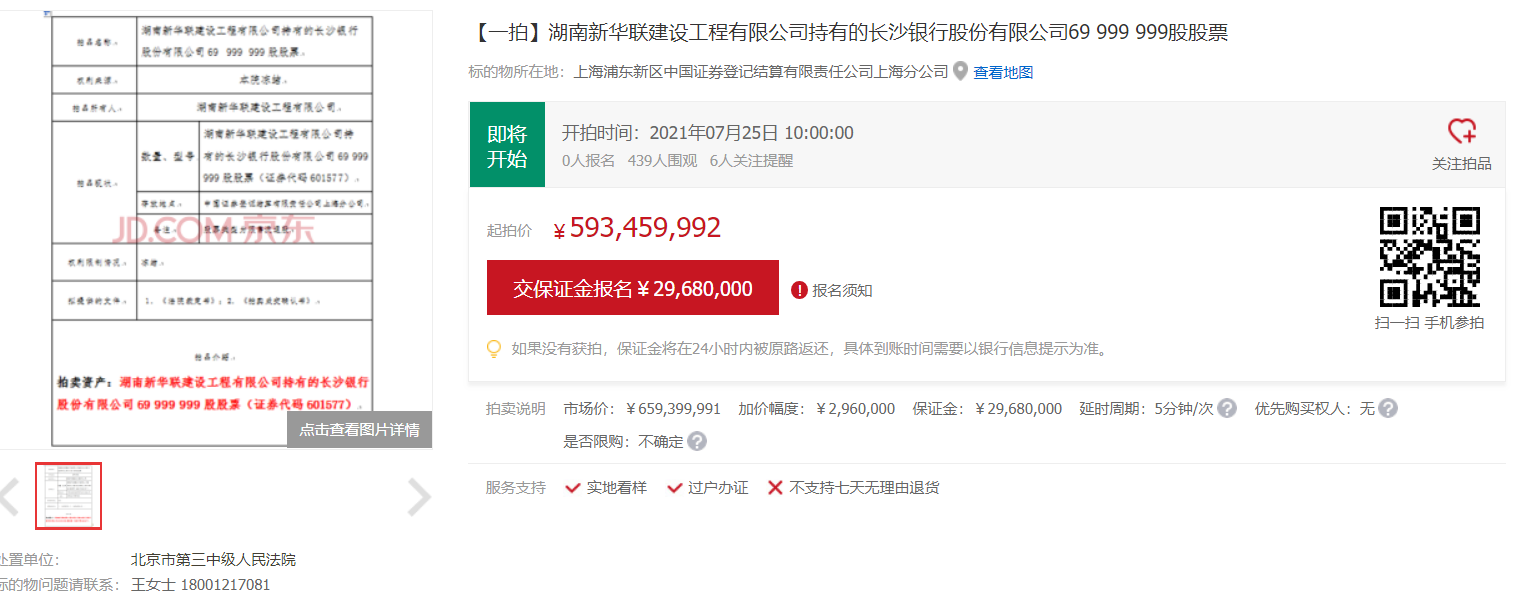
Task: Click the help icon next to 是否限购
Action: 697,441
